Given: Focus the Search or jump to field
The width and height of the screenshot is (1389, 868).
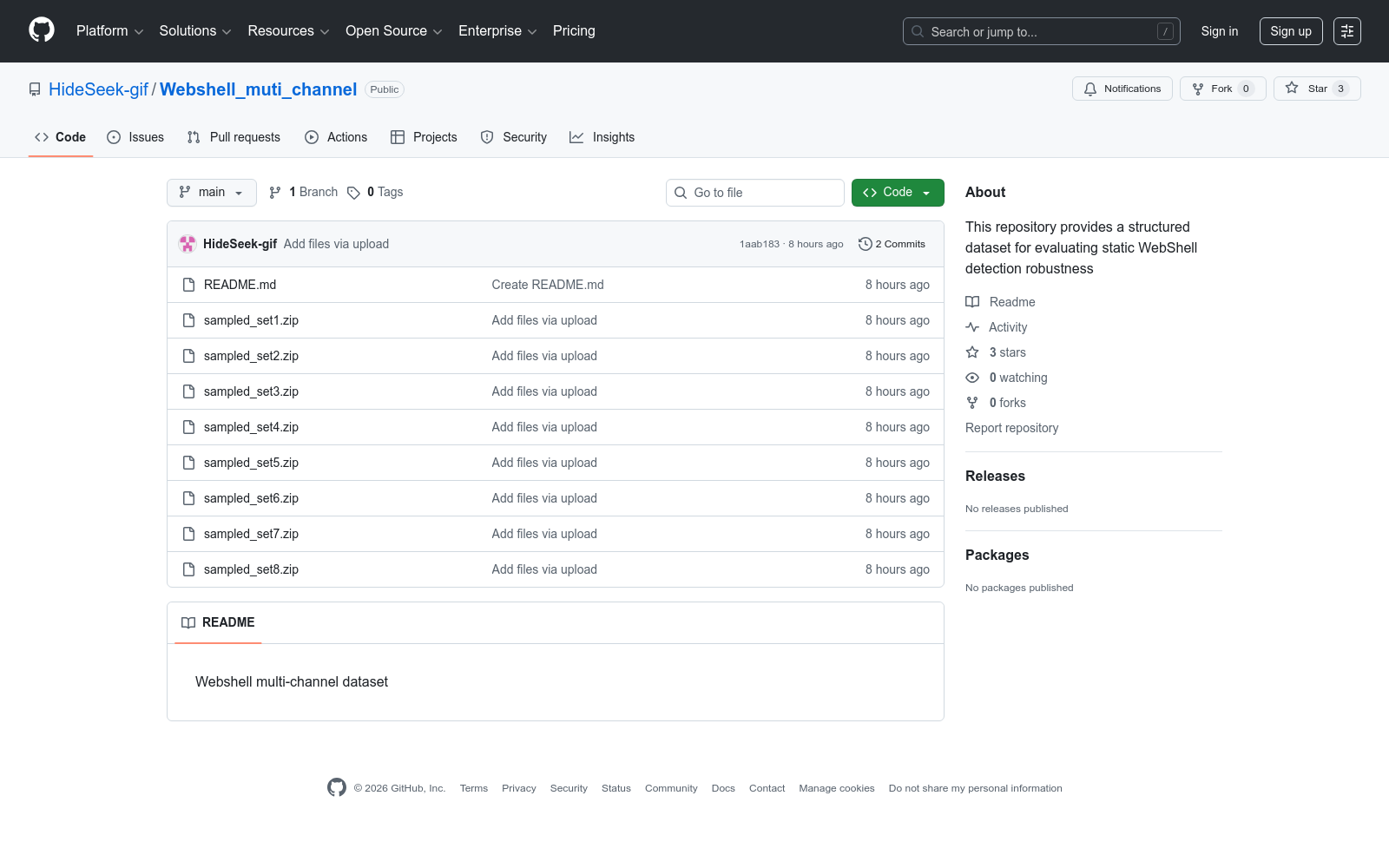Looking at the screenshot, I should (1042, 31).
